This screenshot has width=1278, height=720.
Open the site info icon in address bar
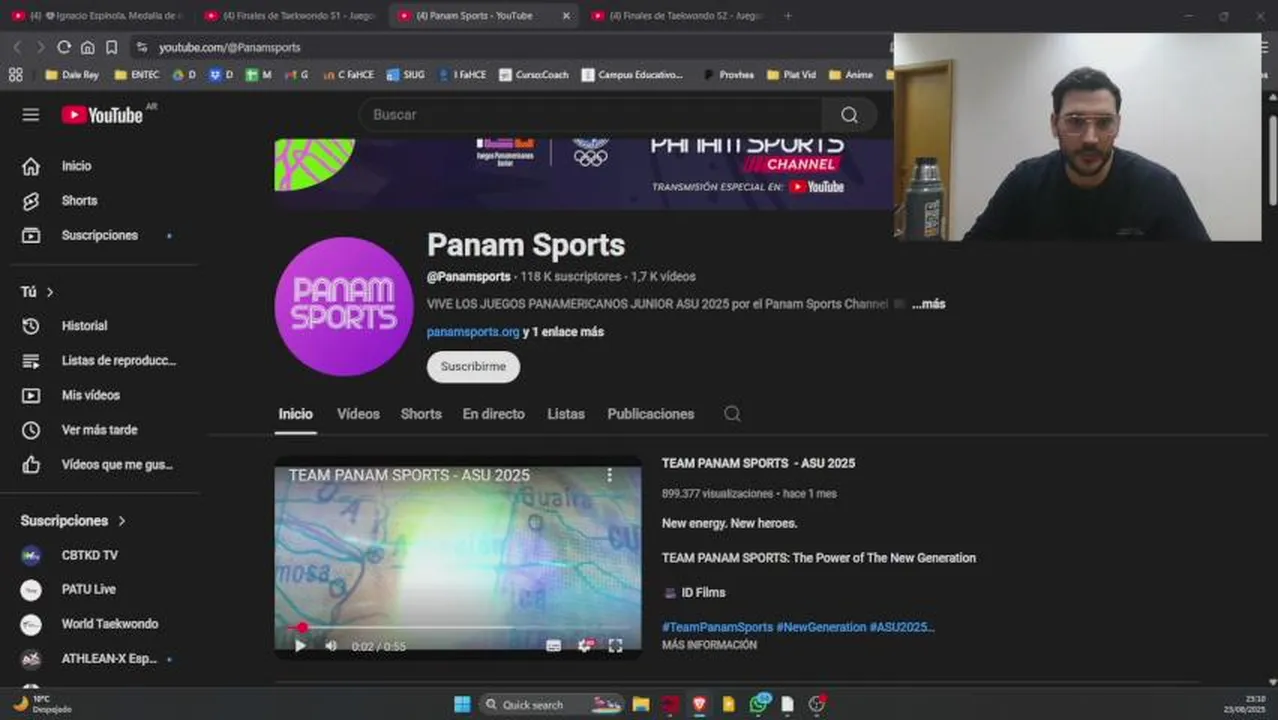[142, 47]
